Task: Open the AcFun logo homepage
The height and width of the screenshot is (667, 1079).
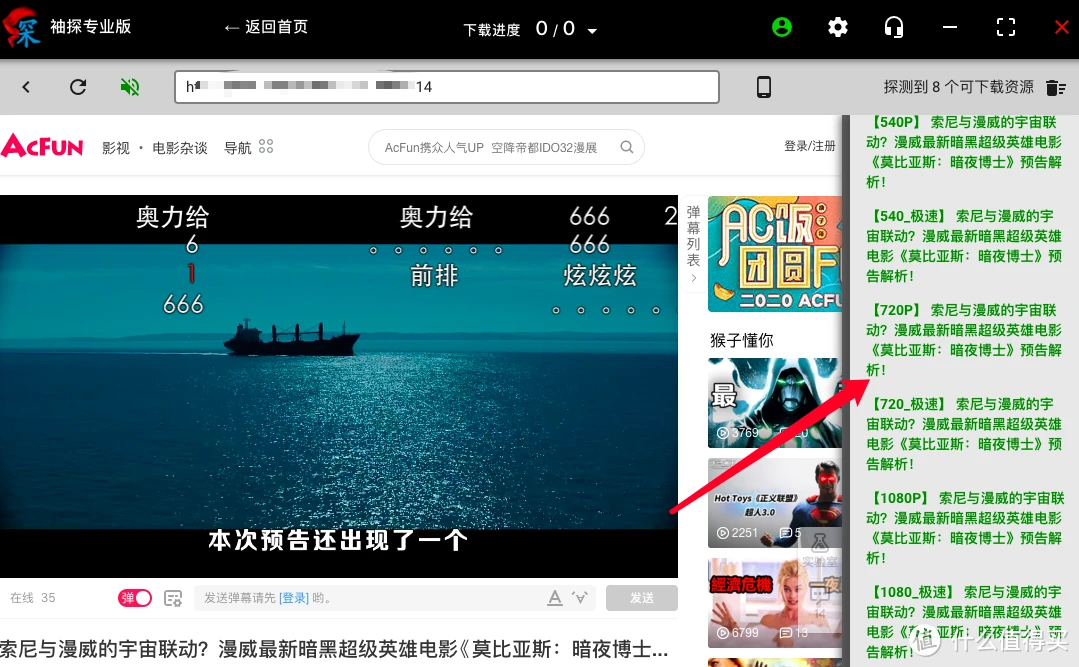Action: tap(42, 146)
